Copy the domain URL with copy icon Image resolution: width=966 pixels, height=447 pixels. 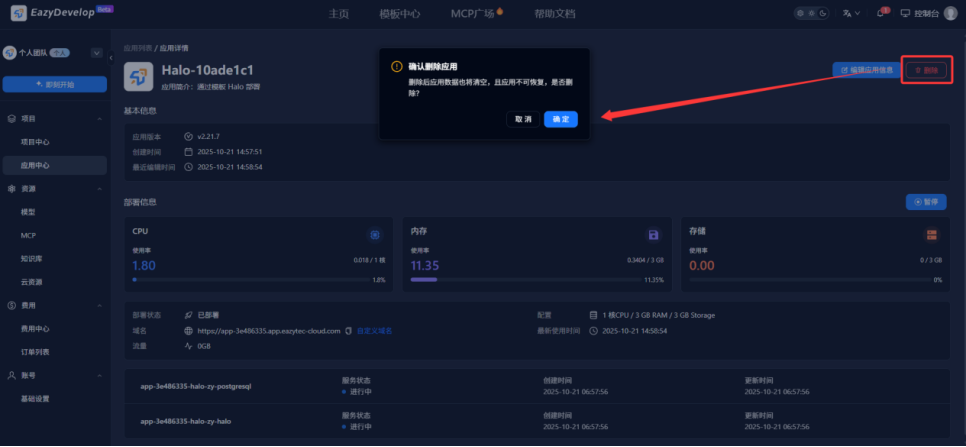349,331
